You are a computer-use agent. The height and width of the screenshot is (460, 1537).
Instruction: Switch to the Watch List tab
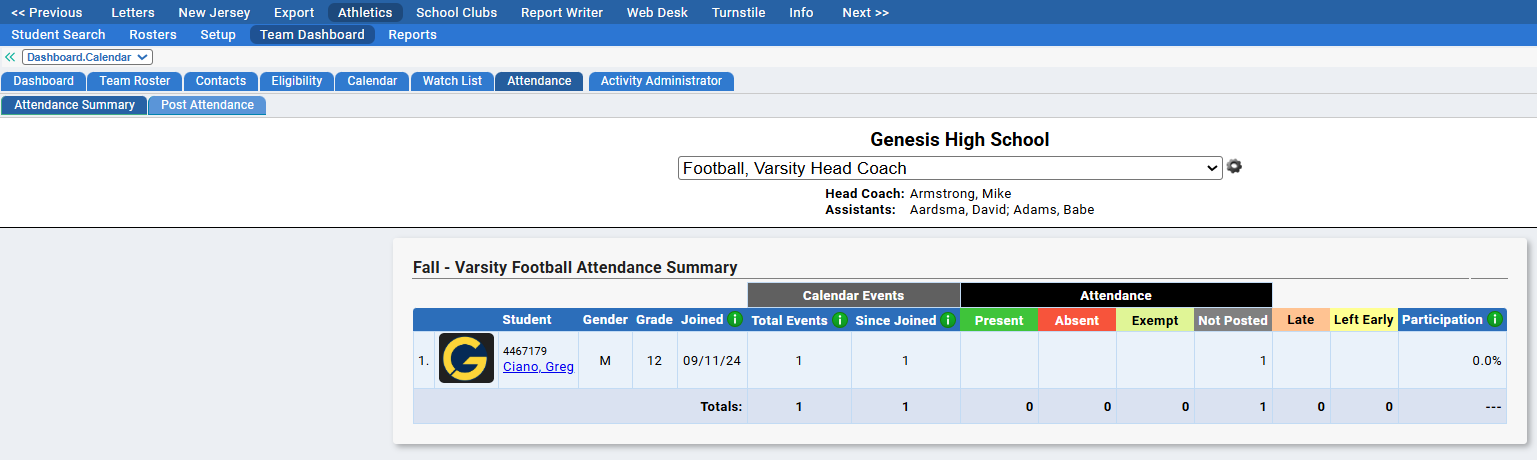click(x=452, y=81)
